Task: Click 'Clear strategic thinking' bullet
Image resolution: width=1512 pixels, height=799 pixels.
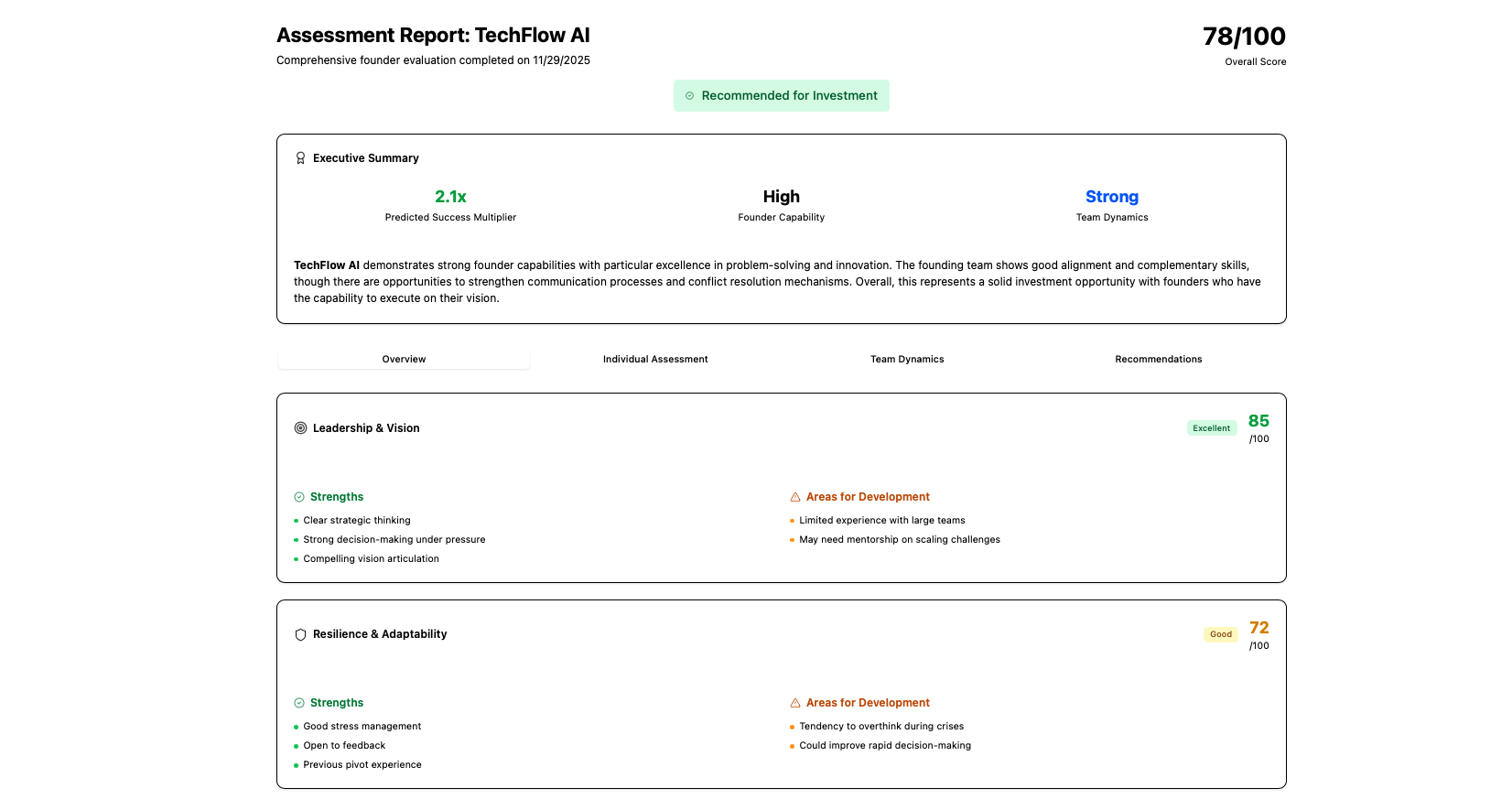Action: (357, 521)
